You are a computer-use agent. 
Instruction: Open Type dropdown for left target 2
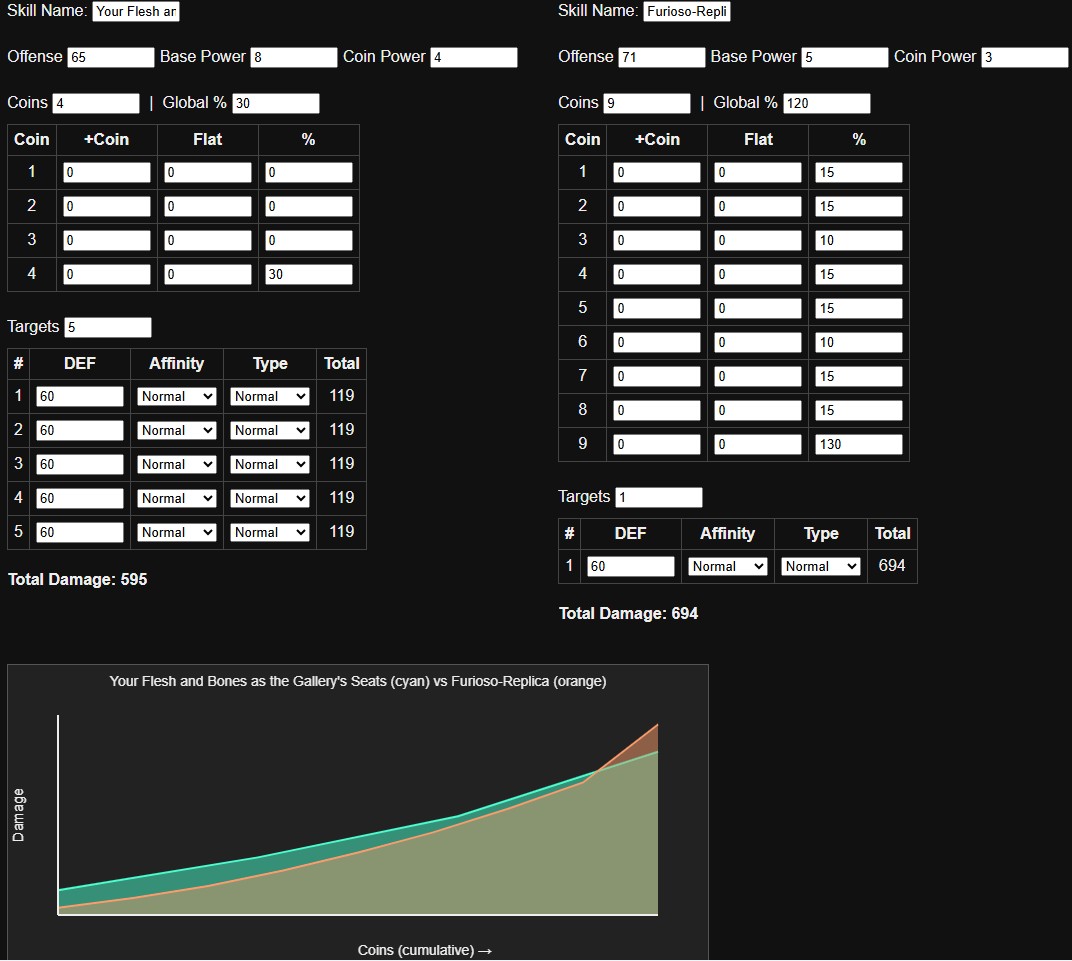coord(269,431)
